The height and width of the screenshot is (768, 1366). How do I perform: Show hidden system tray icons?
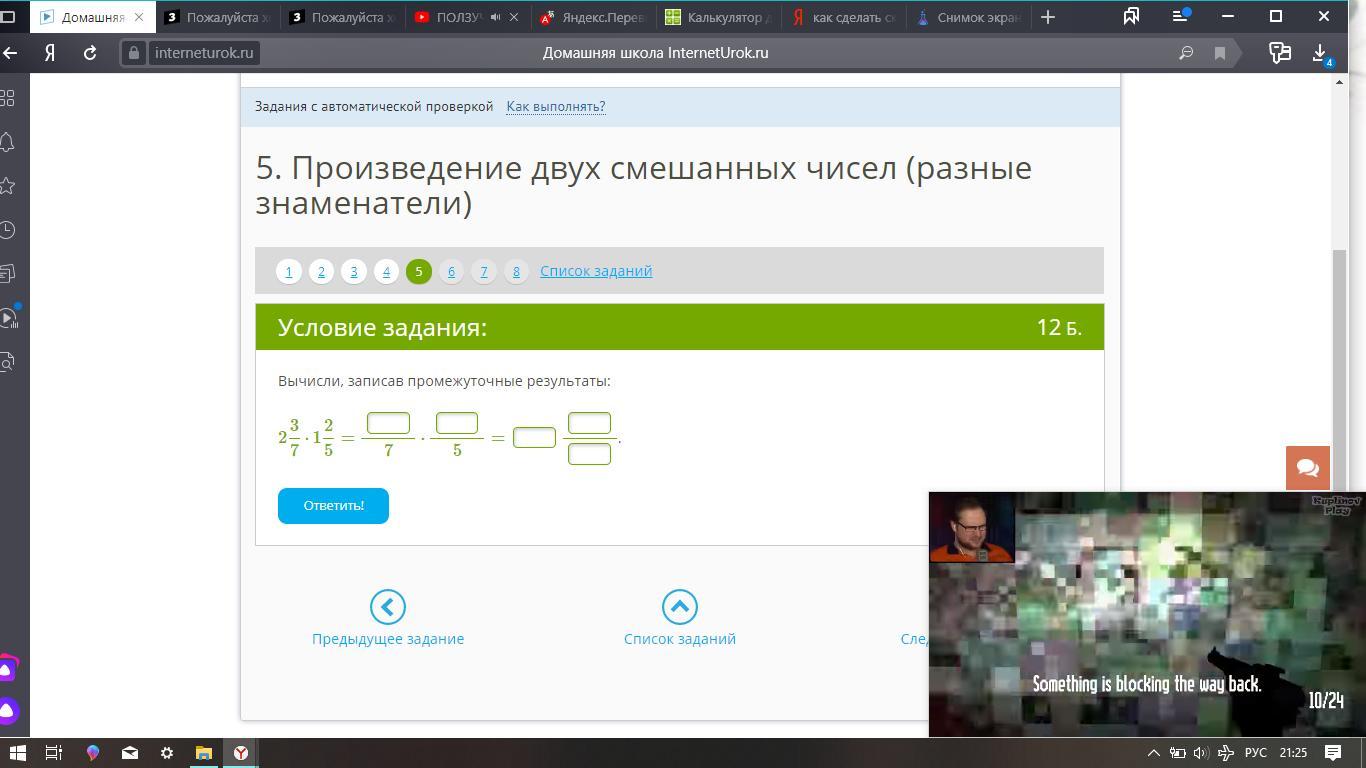[1153, 753]
